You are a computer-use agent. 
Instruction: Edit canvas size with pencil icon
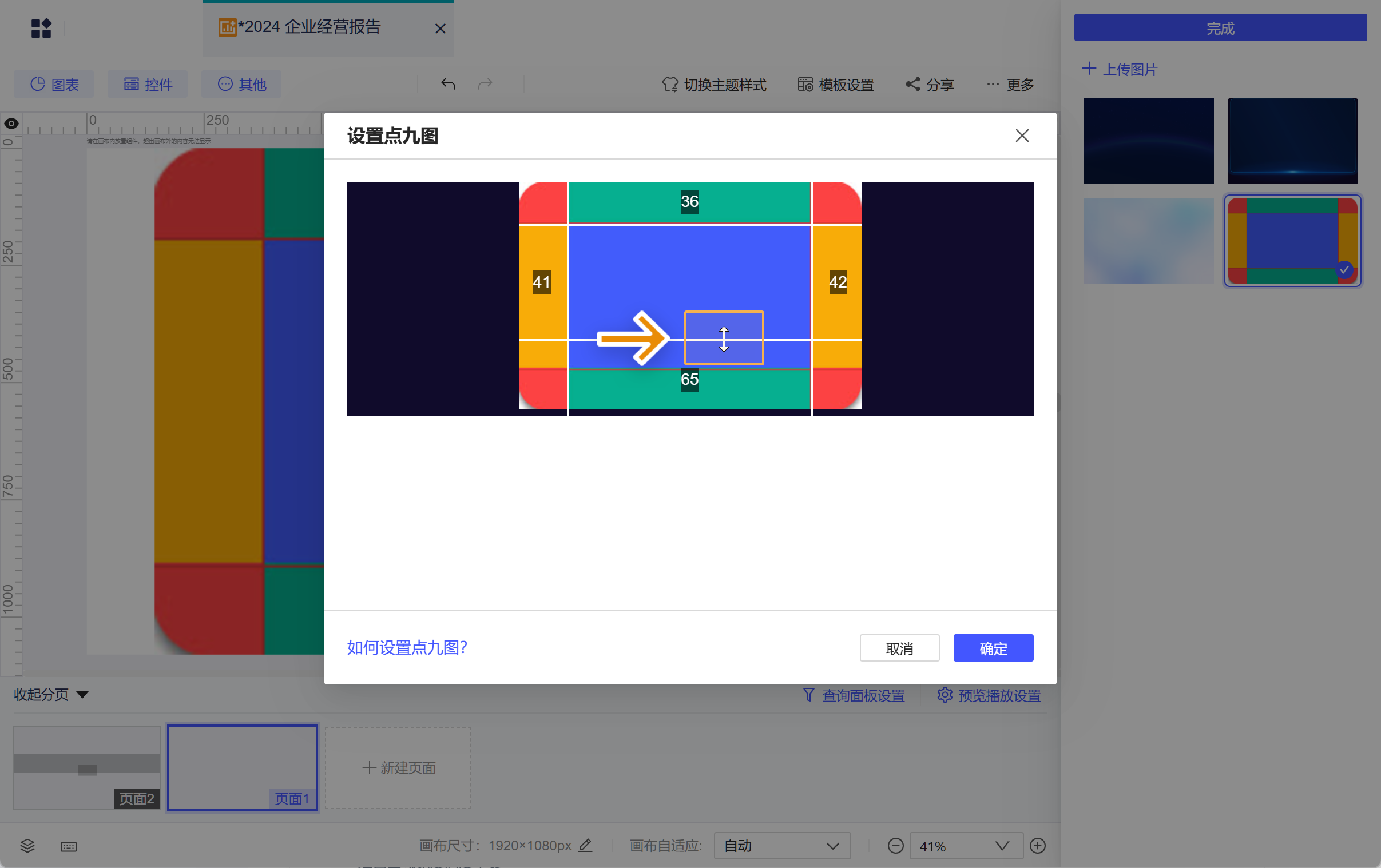585,845
